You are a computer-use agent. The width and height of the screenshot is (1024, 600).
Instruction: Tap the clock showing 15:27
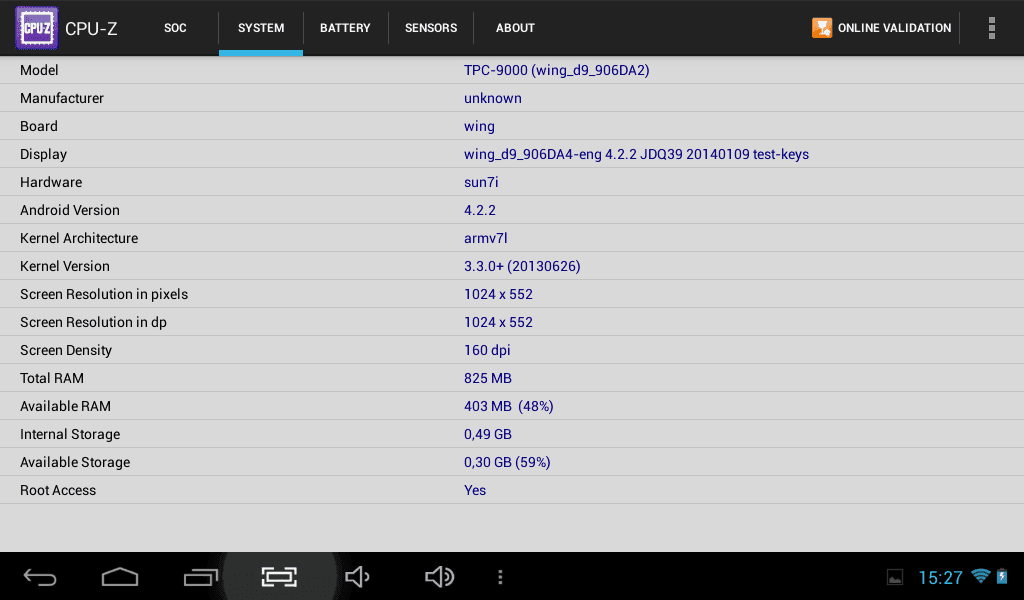pyautogui.click(x=940, y=578)
